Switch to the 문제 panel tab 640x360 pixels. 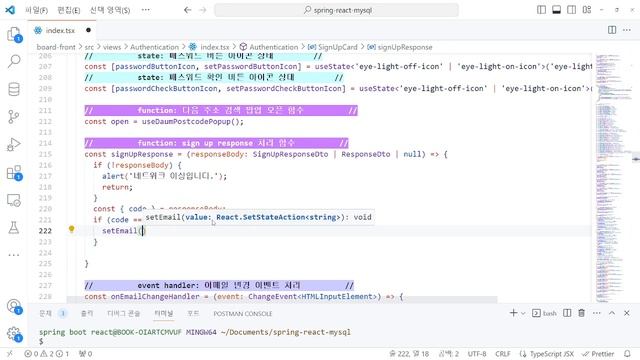point(45,313)
